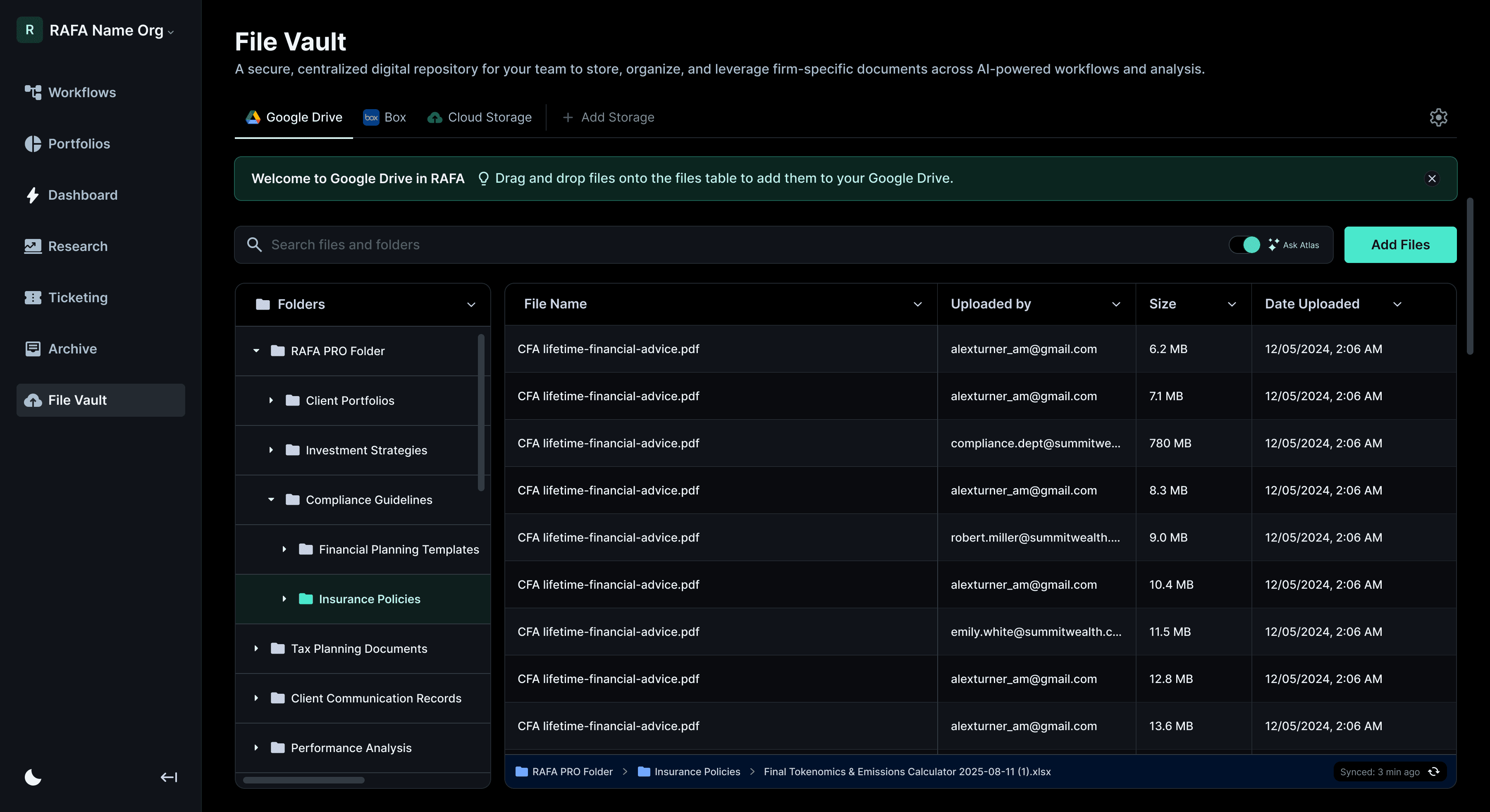Open Workflows from the sidebar
The height and width of the screenshot is (812, 1490).
pyautogui.click(x=81, y=93)
